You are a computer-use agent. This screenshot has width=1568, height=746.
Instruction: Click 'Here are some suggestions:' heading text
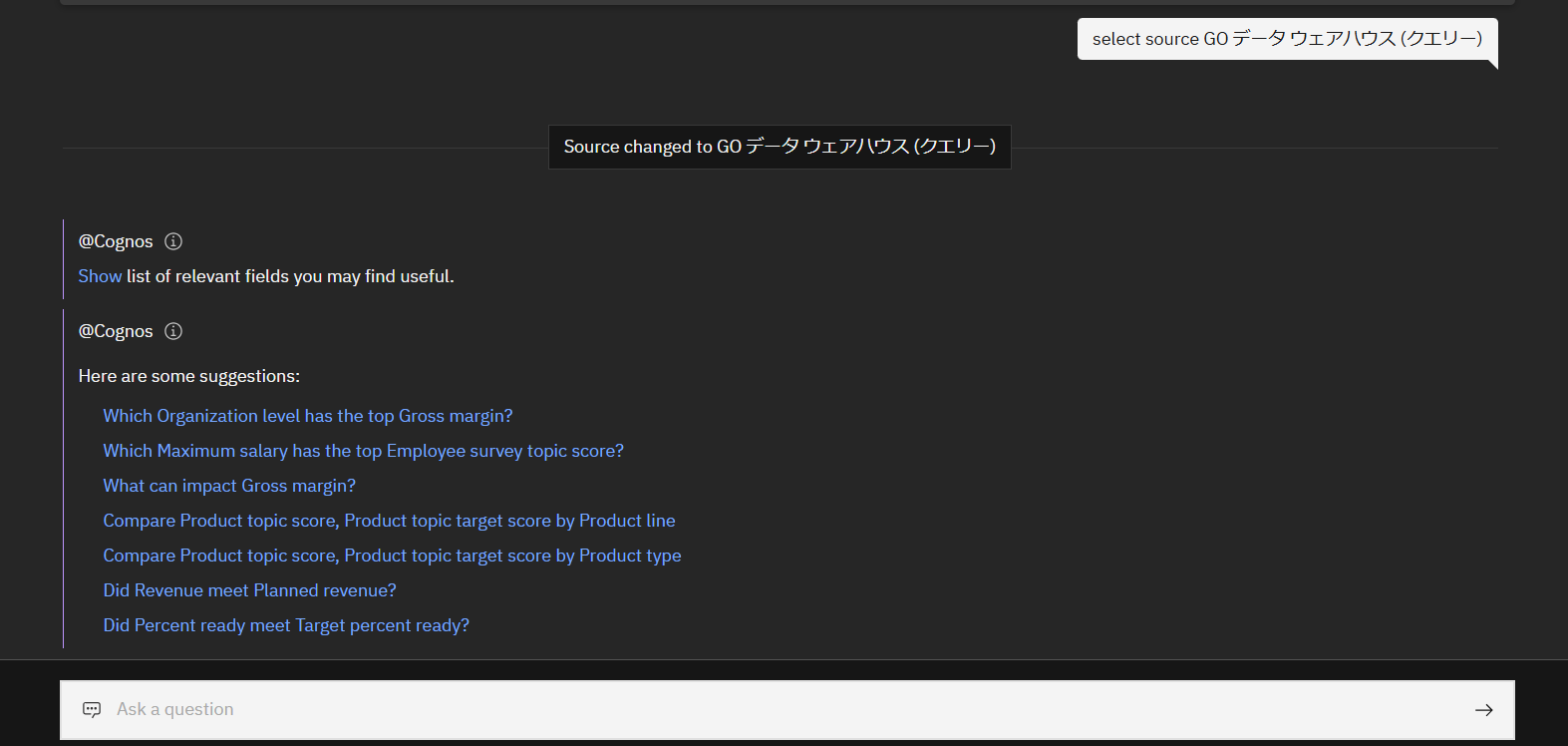(x=188, y=376)
